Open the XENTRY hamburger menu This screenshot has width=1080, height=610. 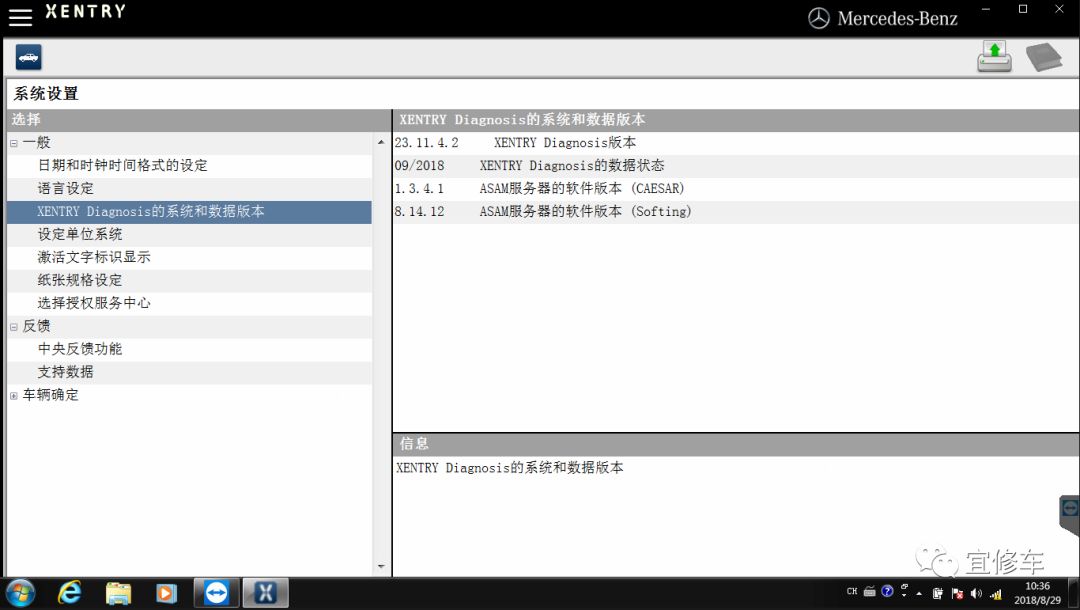coord(20,17)
